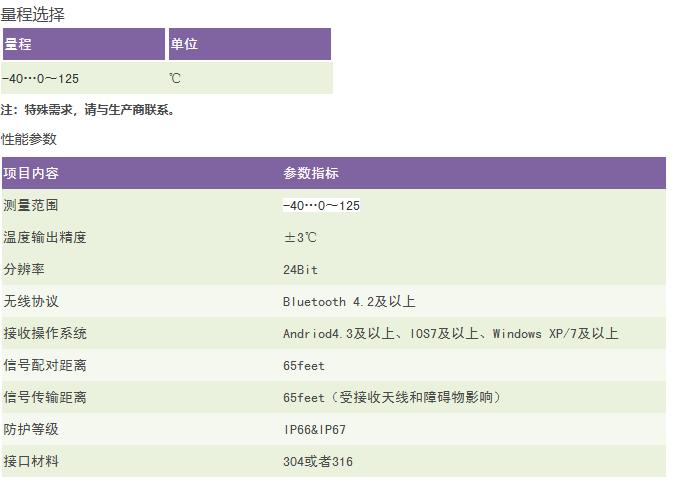This screenshot has height=483, width=673.
Task: Select the 温度输出精度 row label
Action: coord(45,237)
